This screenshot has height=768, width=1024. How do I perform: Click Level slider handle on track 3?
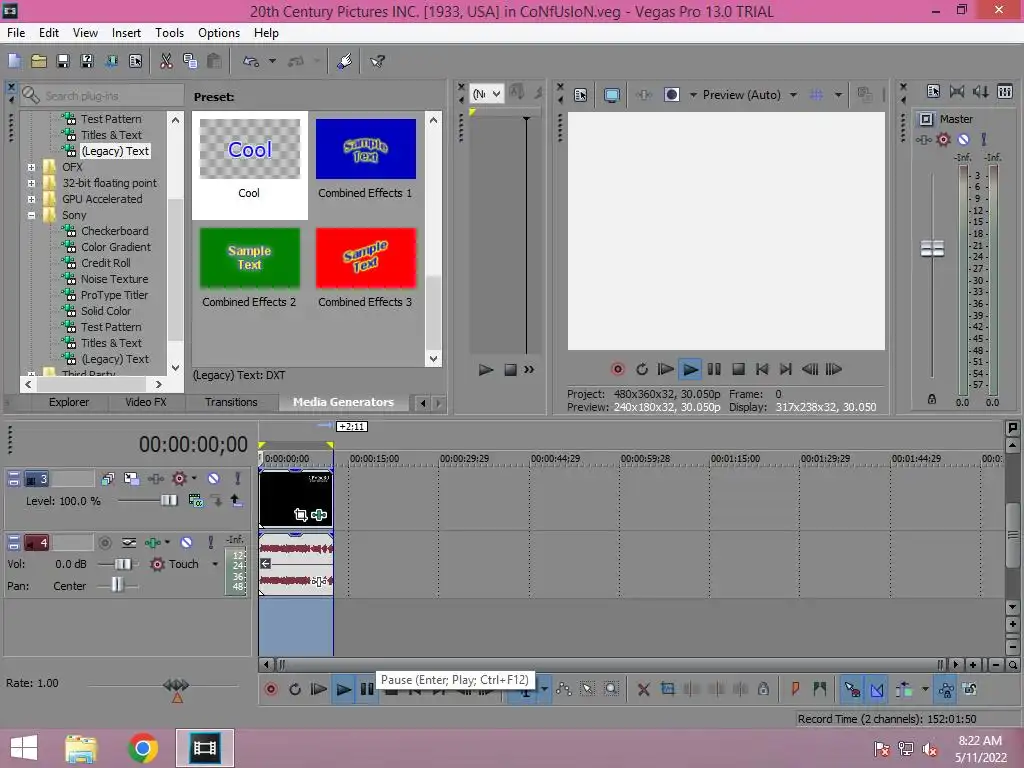tap(169, 501)
